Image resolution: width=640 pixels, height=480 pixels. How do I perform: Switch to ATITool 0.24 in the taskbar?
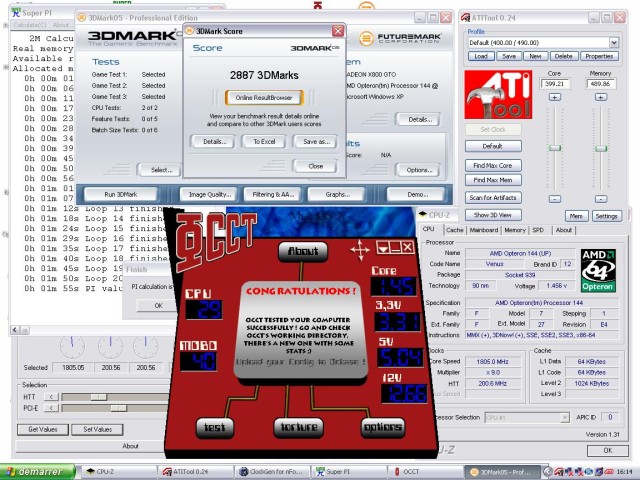197,472
